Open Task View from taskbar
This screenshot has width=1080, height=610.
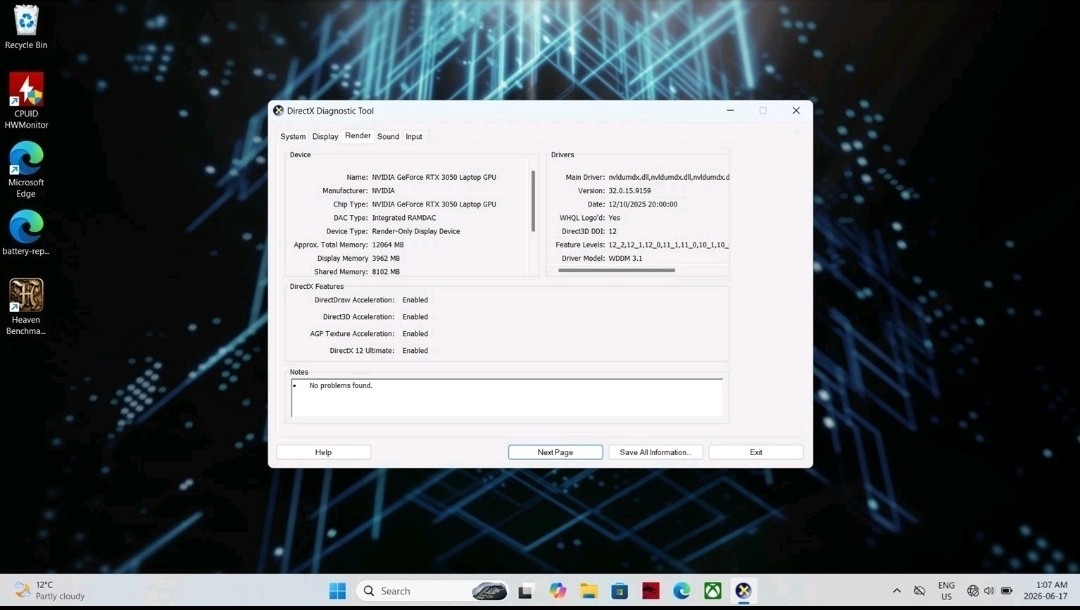pyautogui.click(x=526, y=591)
